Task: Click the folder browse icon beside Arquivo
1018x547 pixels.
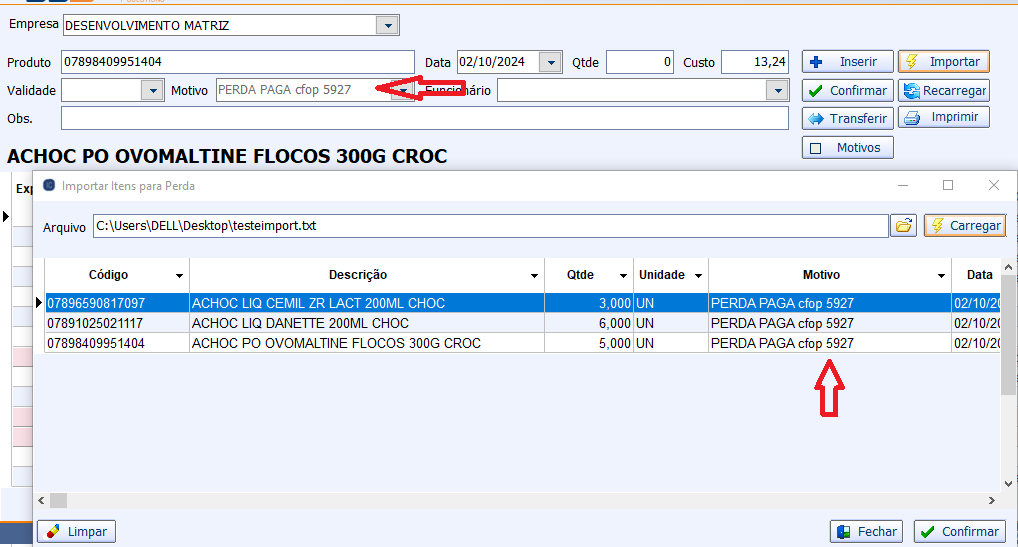Action: 904,226
